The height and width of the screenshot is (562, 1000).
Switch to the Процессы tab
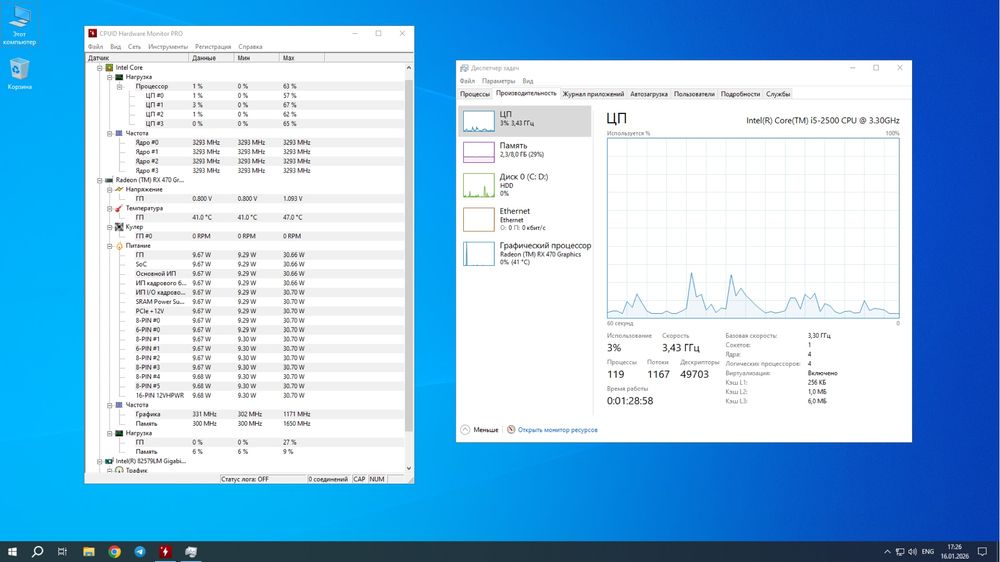(x=475, y=94)
